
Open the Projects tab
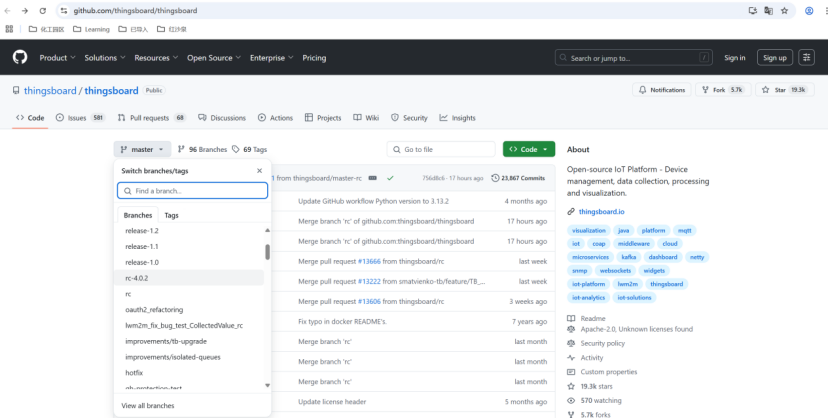(x=323, y=118)
